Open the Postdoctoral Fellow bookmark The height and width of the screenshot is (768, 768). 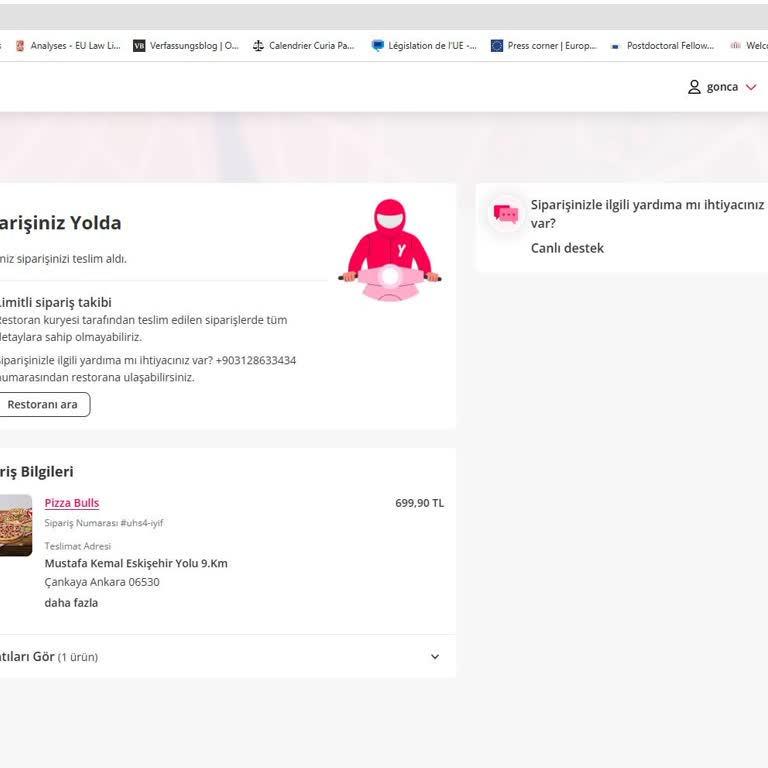(x=662, y=46)
